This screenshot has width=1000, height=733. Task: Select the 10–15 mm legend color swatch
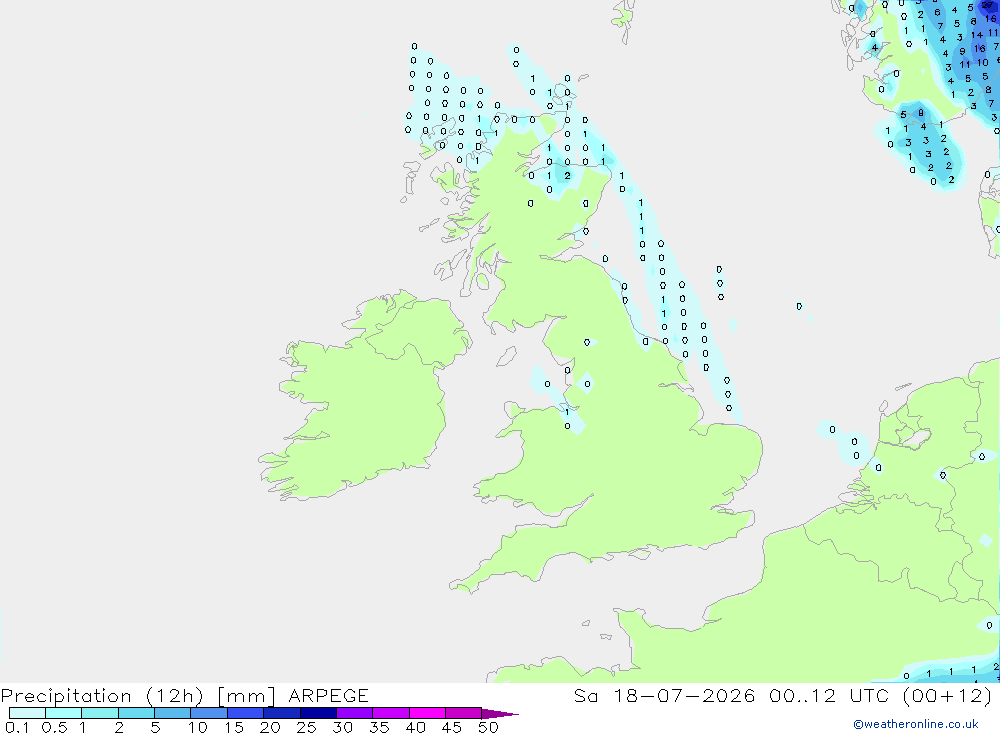click(x=209, y=713)
